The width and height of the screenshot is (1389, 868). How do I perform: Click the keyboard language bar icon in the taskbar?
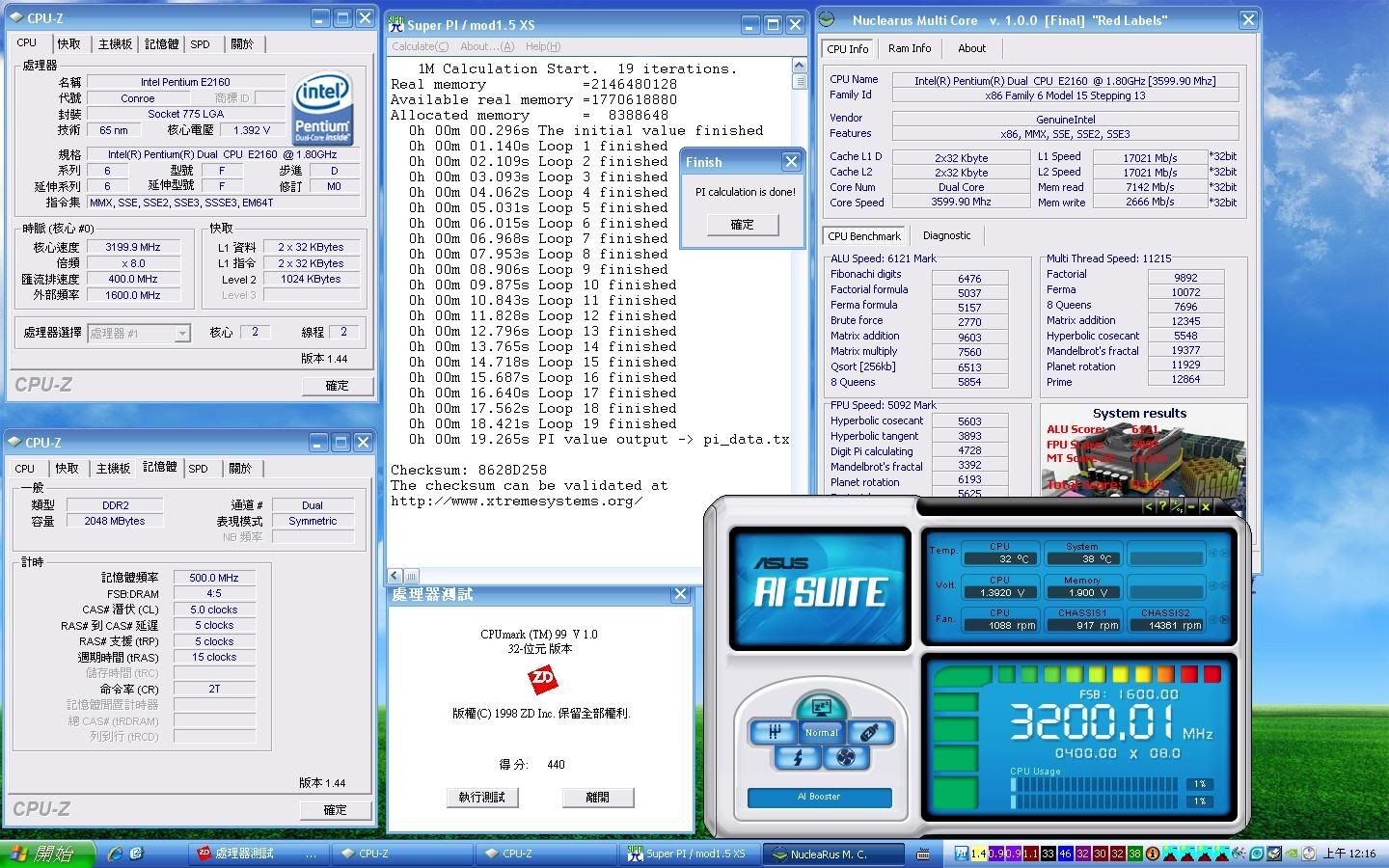pyautogui.click(x=923, y=854)
